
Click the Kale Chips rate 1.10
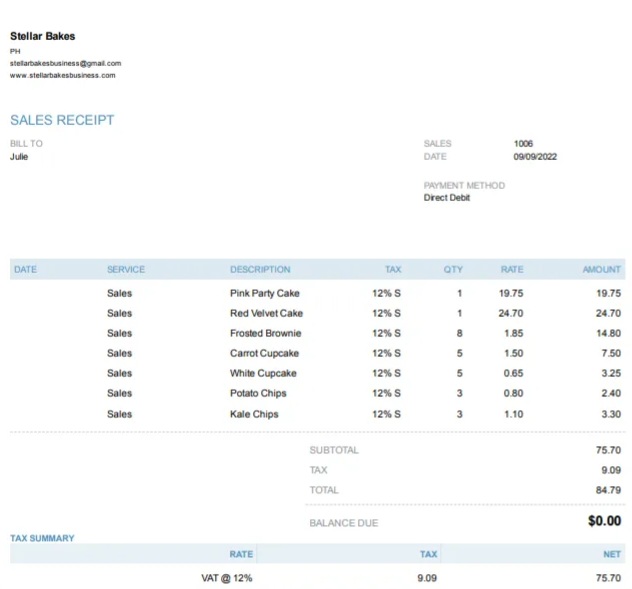pyautogui.click(x=514, y=414)
